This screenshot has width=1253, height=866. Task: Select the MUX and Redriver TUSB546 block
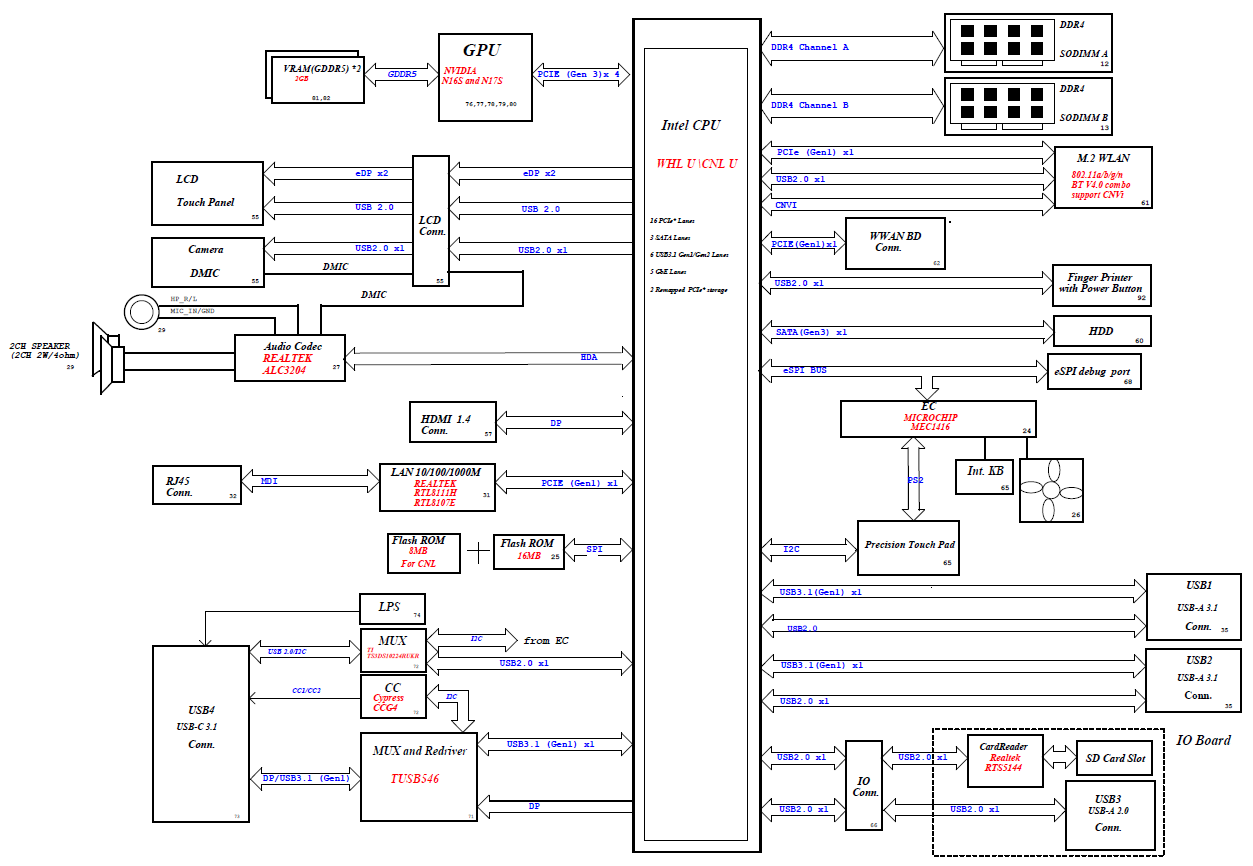[419, 777]
